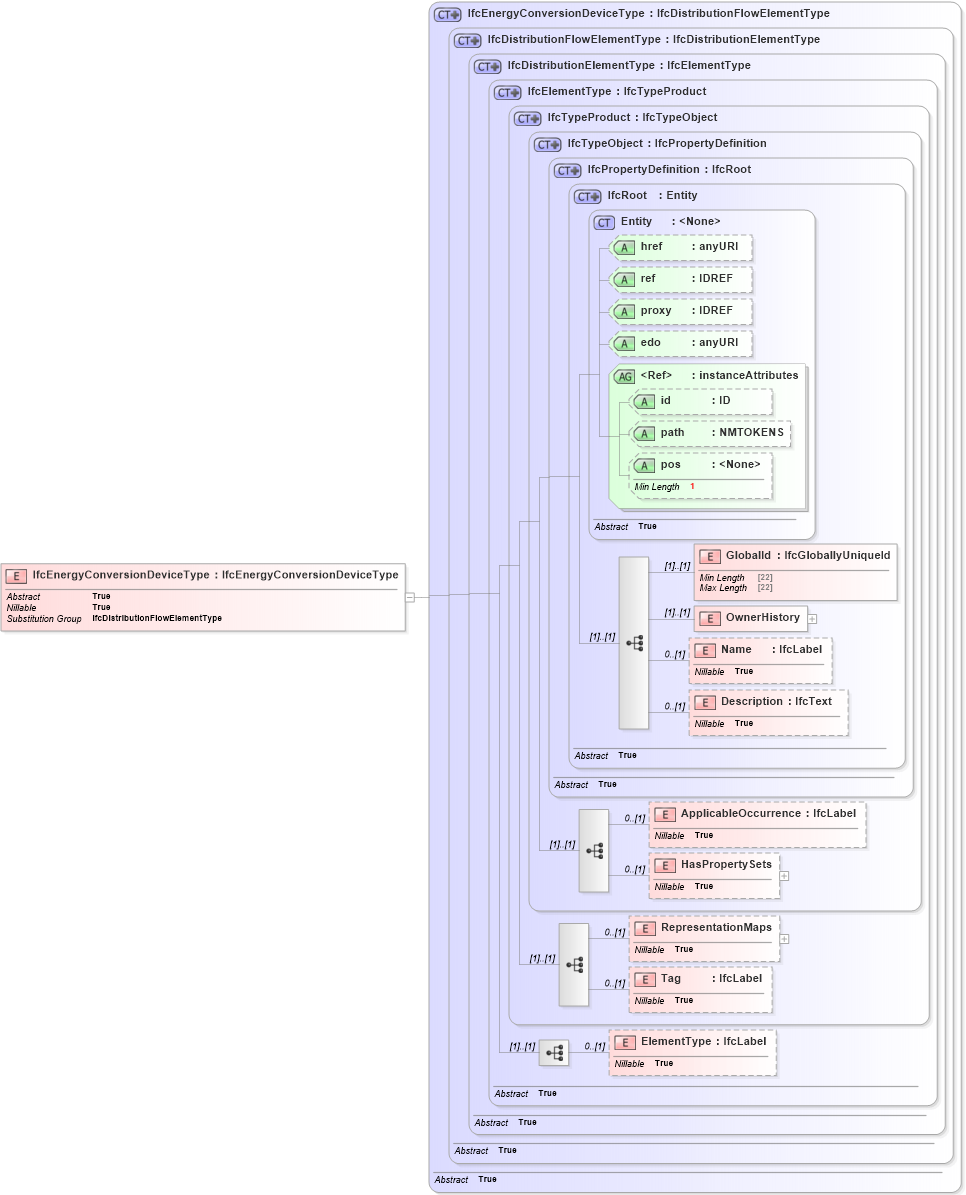Click the E icon of Description element
Viewport: 966px width, 1195px height.
(704, 702)
